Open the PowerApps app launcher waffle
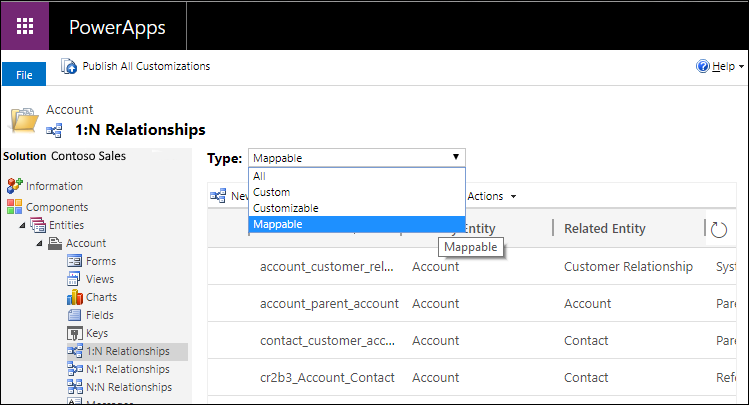 (25, 25)
